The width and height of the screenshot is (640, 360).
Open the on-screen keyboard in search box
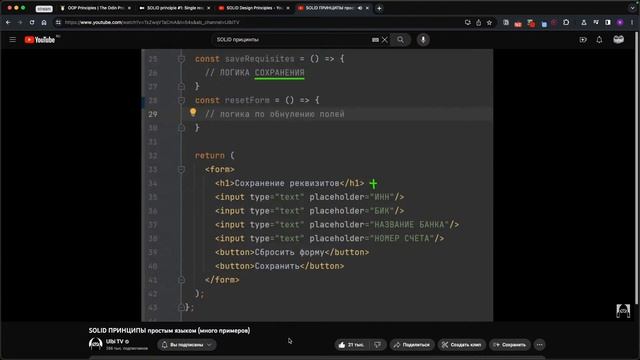375,40
